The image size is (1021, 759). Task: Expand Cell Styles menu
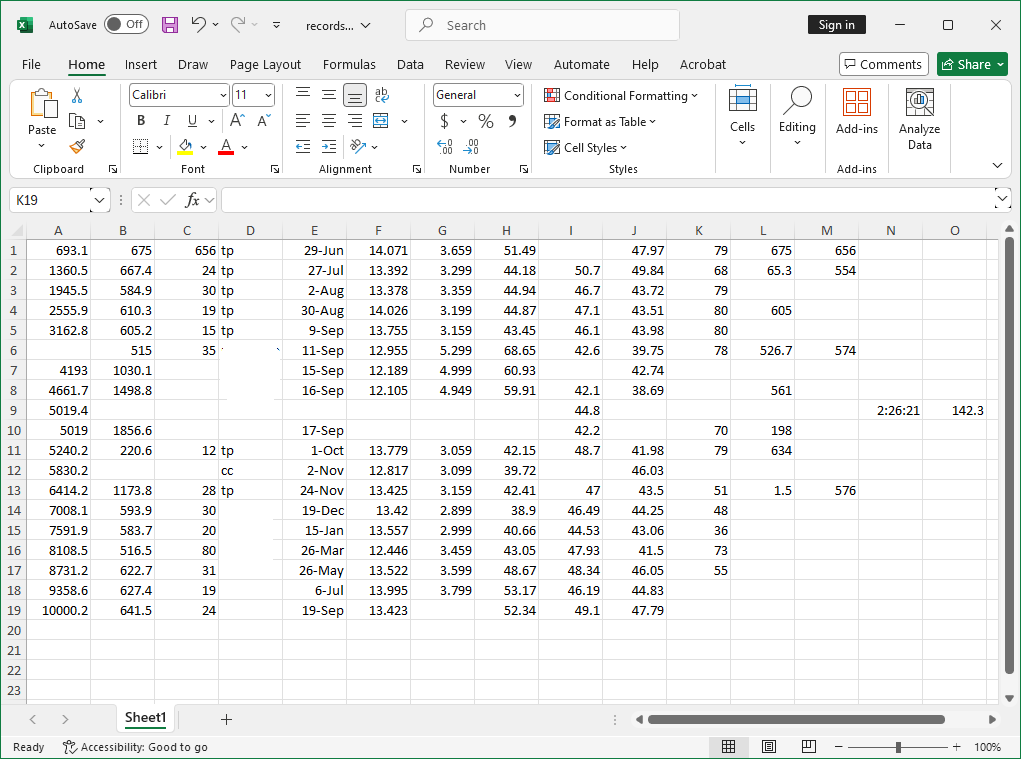point(585,148)
